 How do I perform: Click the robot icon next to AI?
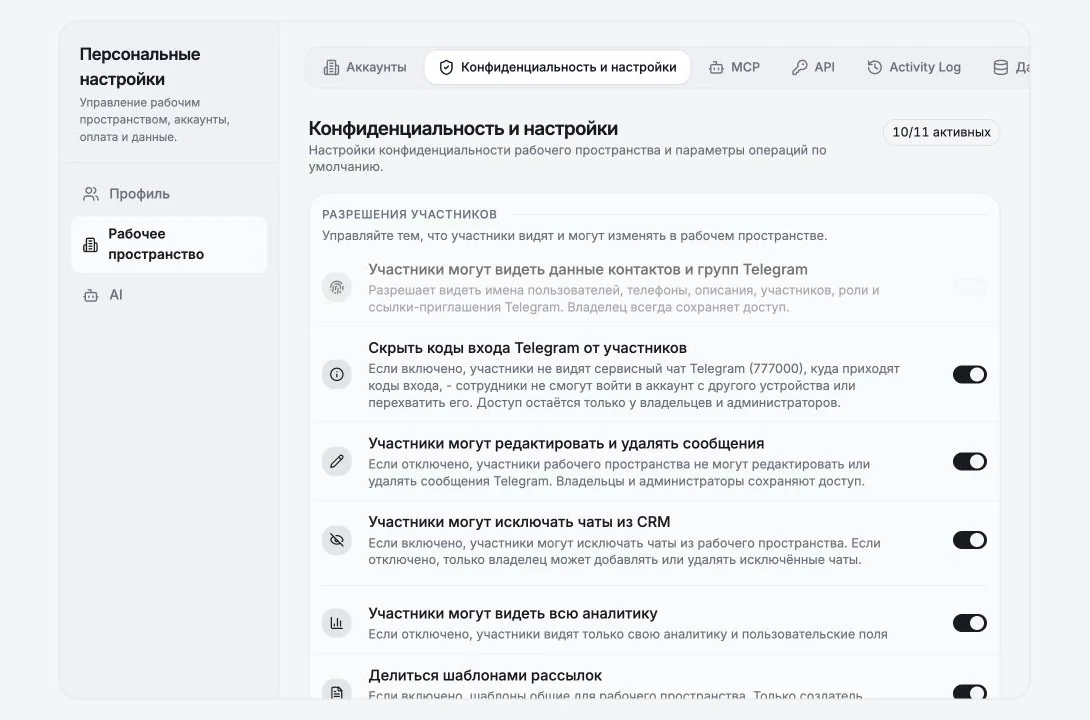tap(90, 295)
